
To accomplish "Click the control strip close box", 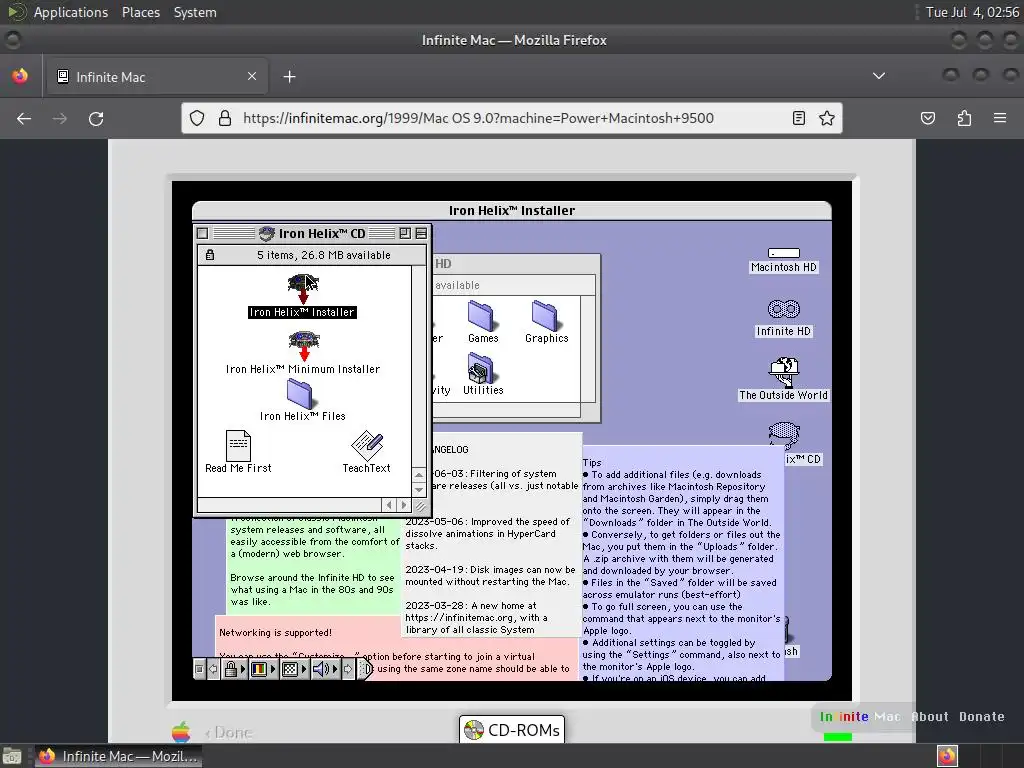I will [x=199, y=669].
